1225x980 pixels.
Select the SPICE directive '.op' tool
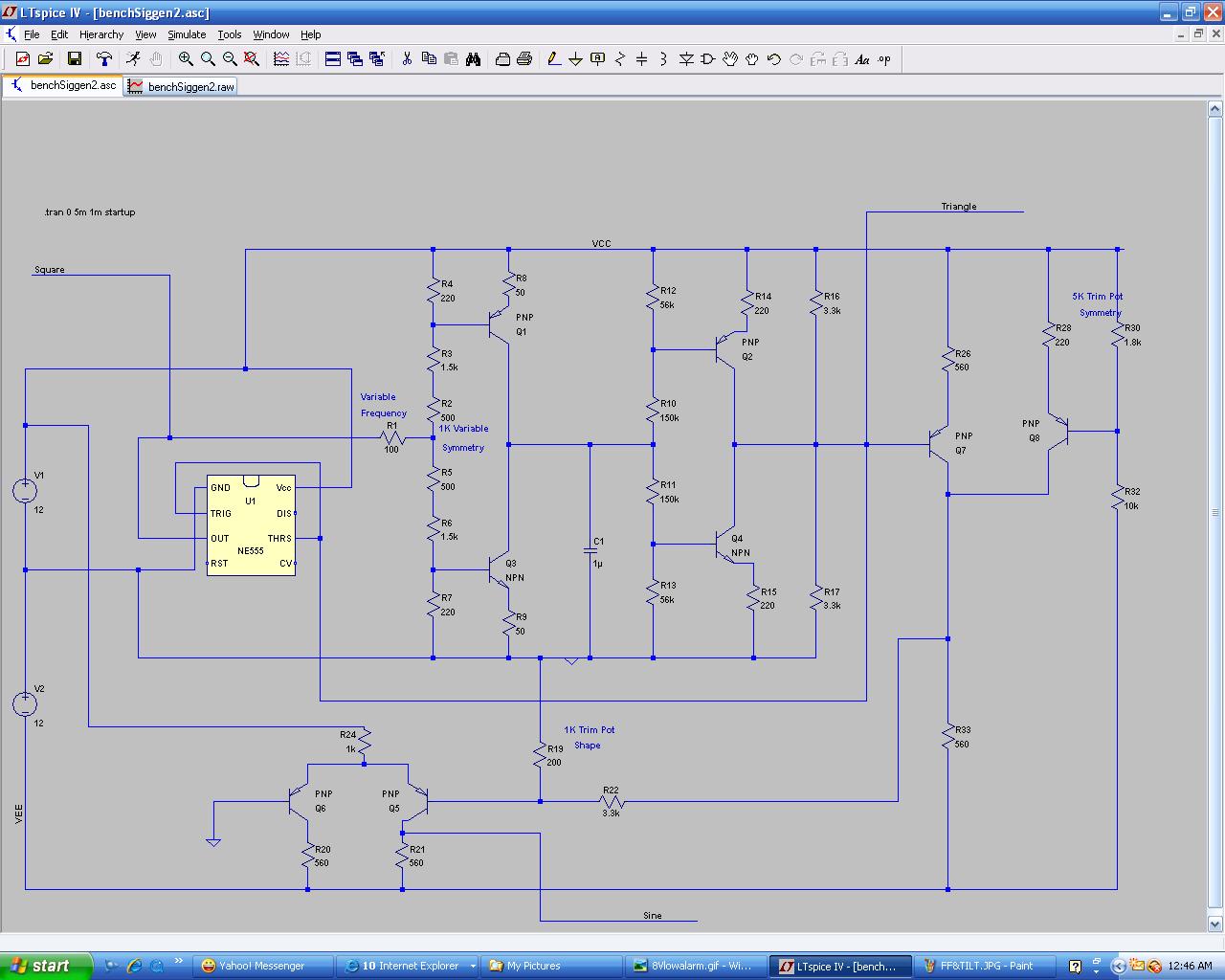point(884,59)
